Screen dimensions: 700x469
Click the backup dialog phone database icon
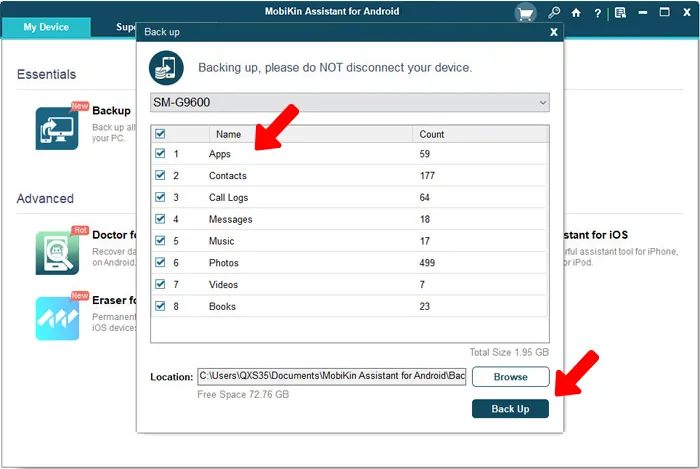tap(166, 68)
